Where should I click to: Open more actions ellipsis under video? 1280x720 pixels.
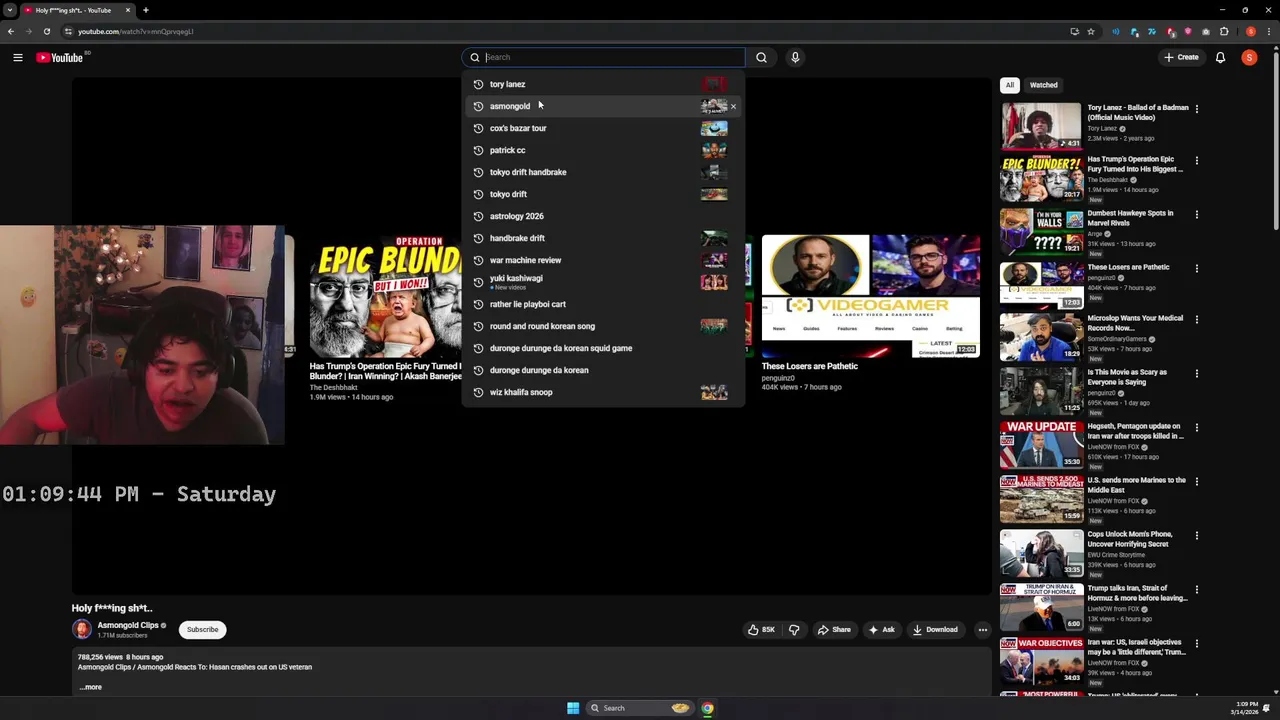click(x=983, y=630)
